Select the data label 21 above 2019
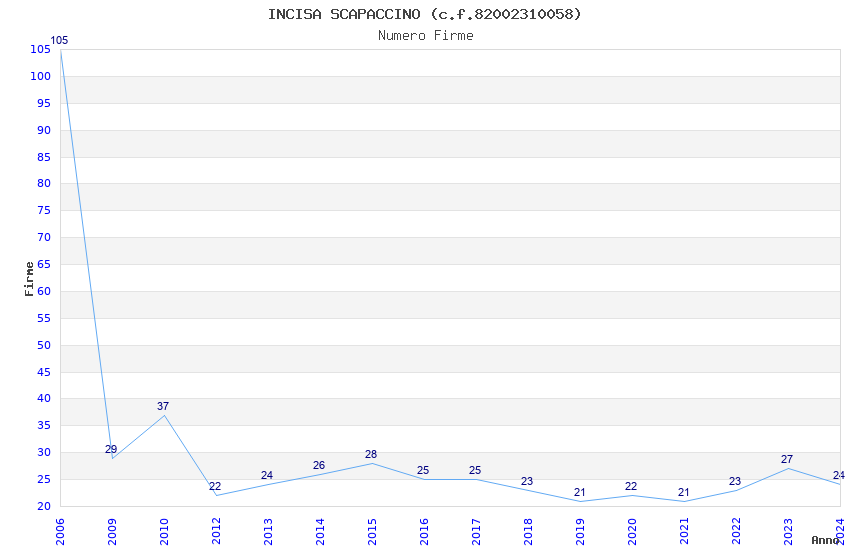The width and height of the screenshot is (850, 550). [579, 492]
